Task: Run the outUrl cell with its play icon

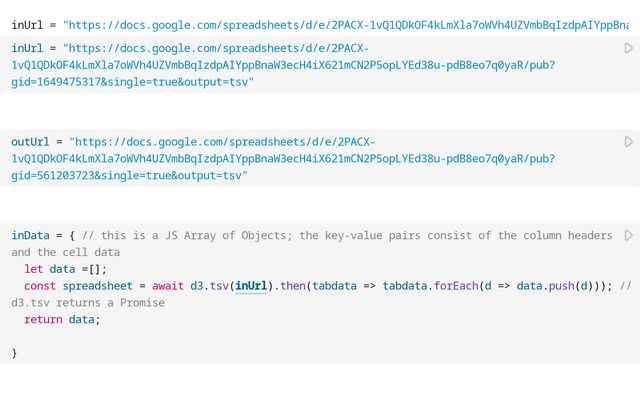Action: (x=628, y=142)
